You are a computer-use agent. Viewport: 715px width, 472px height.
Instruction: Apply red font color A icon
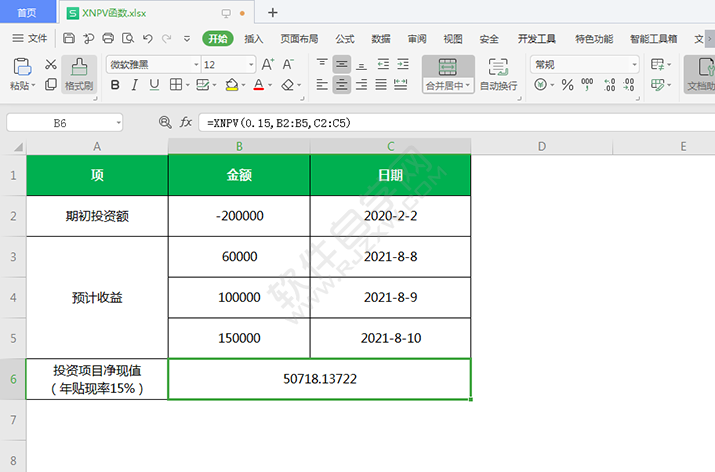(x=259, y=85)
